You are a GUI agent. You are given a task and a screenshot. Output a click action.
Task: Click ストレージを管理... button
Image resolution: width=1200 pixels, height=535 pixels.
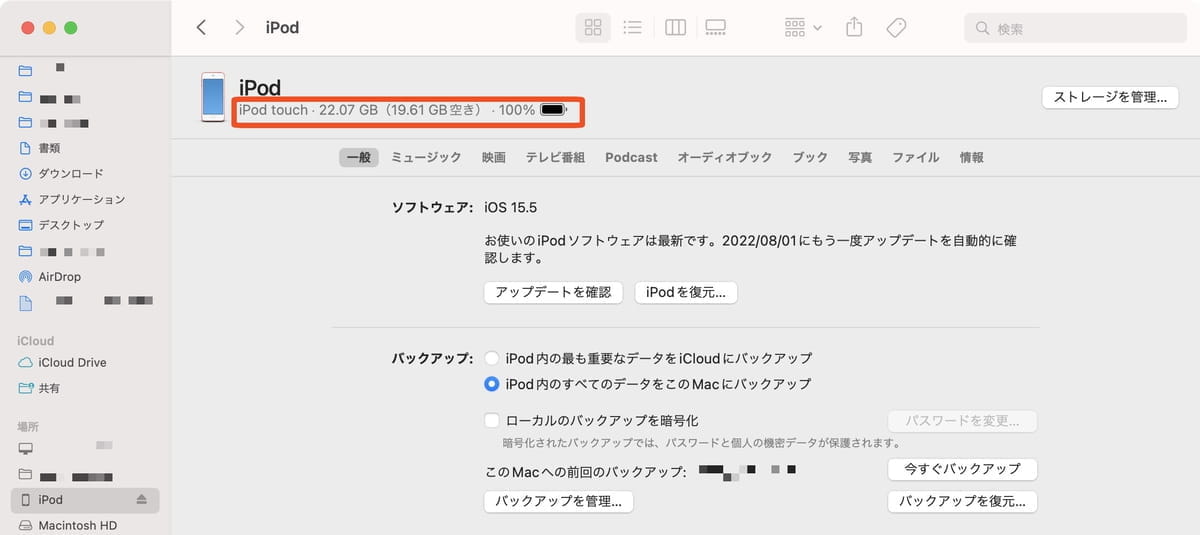pyautogui.click(x=1110, y=97)
